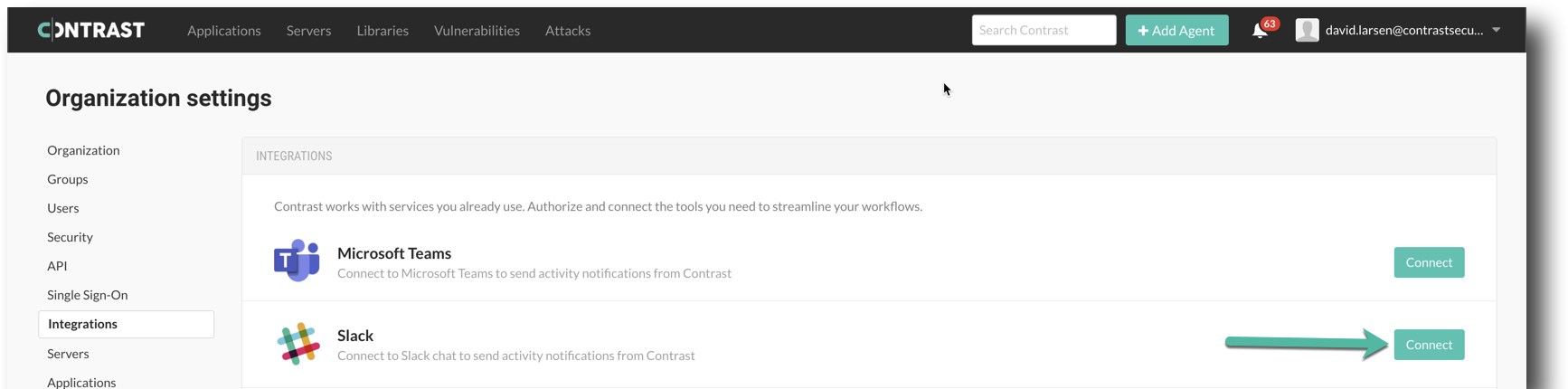Expand the user account dropdown arrow

point(1497,30)
